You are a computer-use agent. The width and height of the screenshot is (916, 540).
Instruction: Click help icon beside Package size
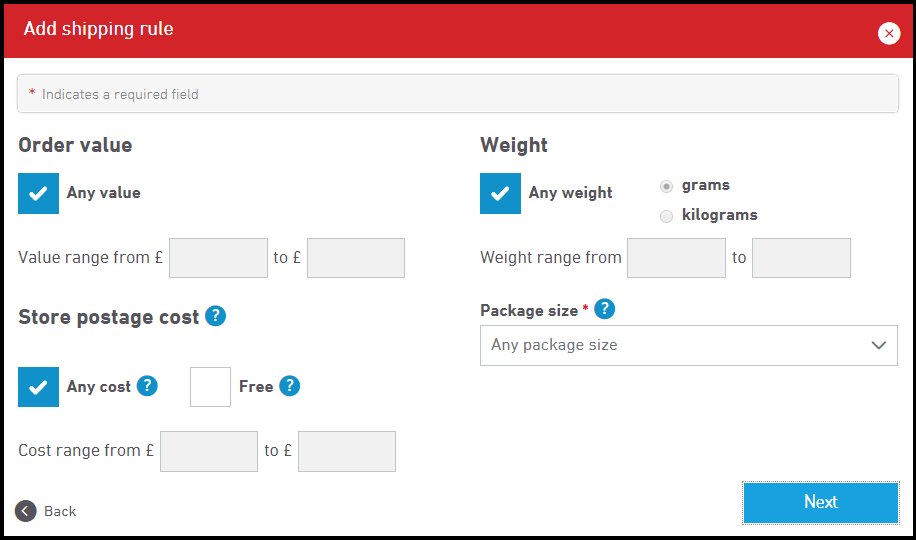[x=604, y=309]
